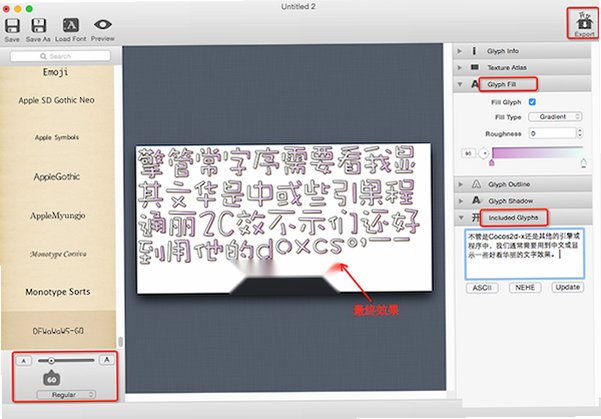Select the Monotype Corsiva font
This screenshot has height=419, width=601.
(58, 254)
